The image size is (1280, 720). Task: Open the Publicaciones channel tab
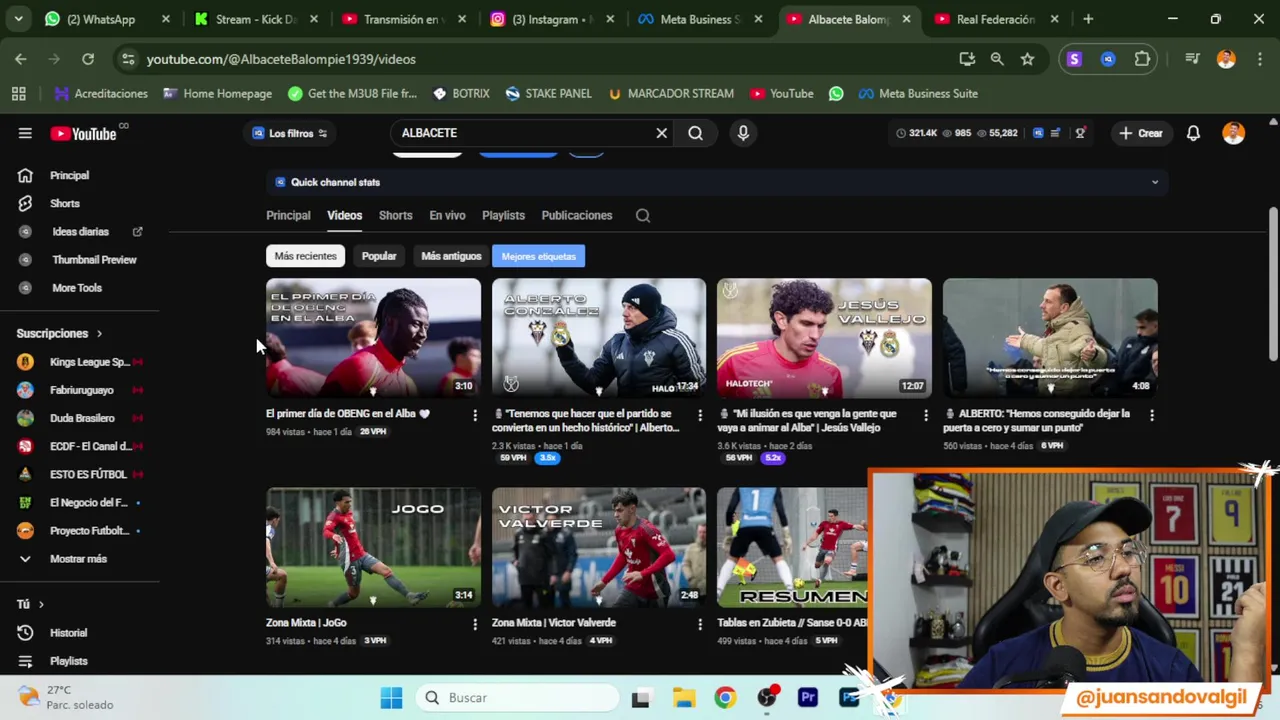point(577,215)
